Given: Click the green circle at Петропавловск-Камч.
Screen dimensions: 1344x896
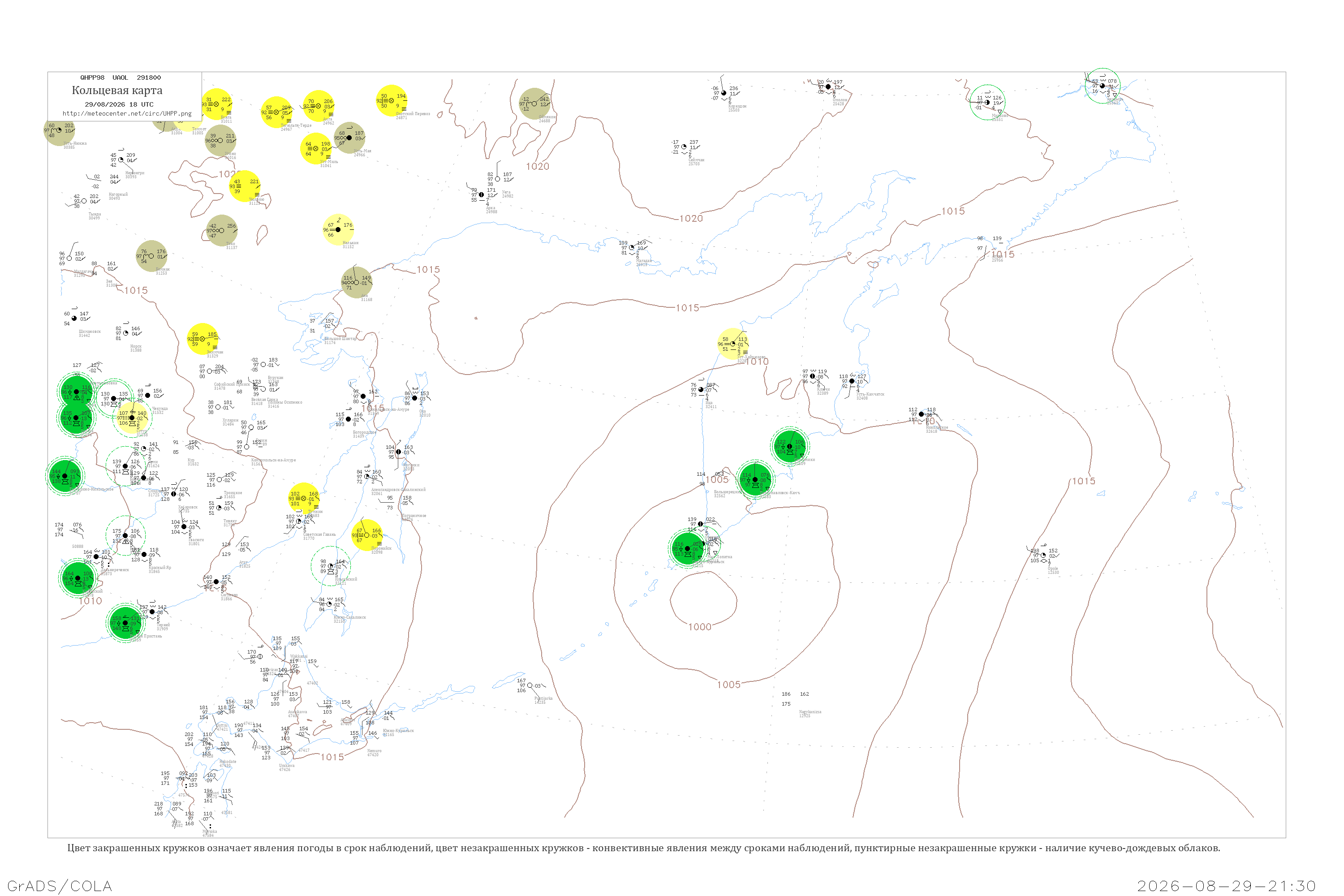Looking at the screenshot, I should click(755, 479).
